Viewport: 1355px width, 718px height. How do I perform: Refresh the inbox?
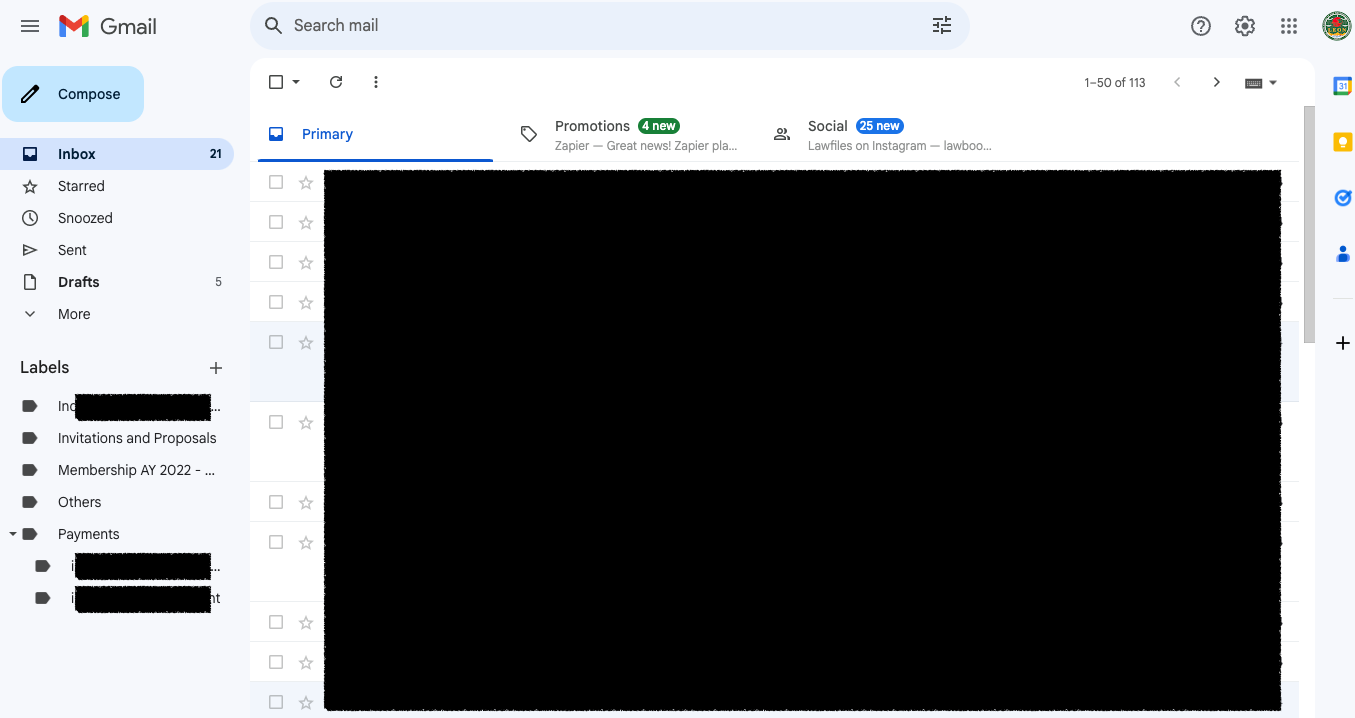pos(336,81)
